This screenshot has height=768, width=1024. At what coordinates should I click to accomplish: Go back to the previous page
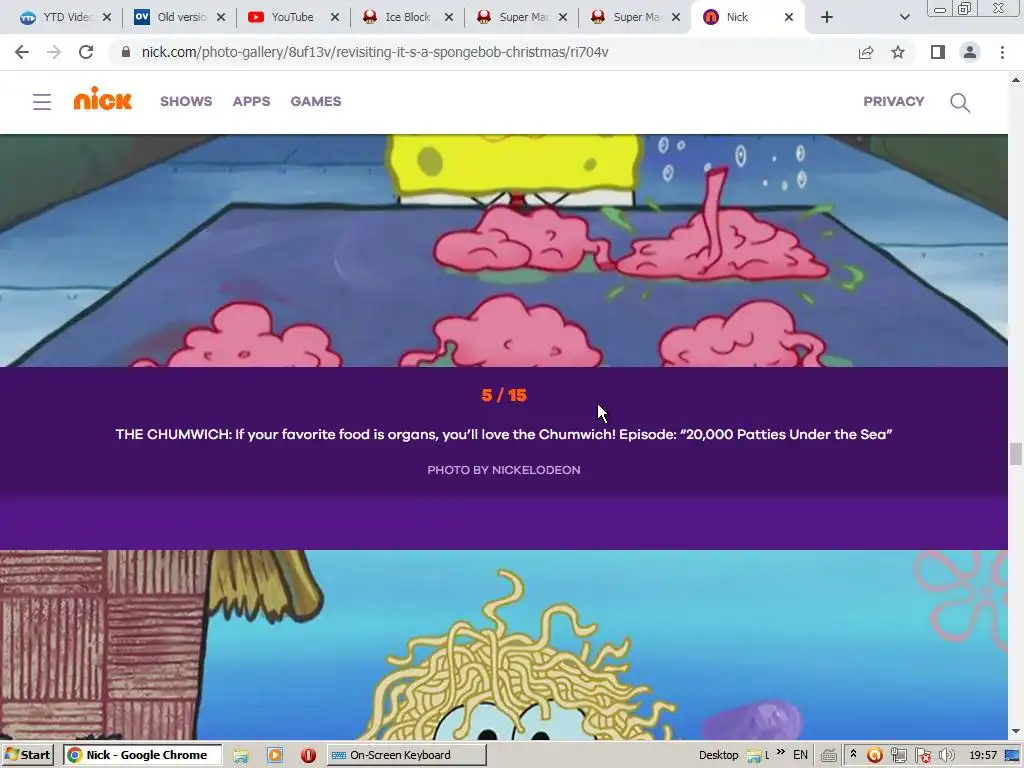click(x=22, y=52)
